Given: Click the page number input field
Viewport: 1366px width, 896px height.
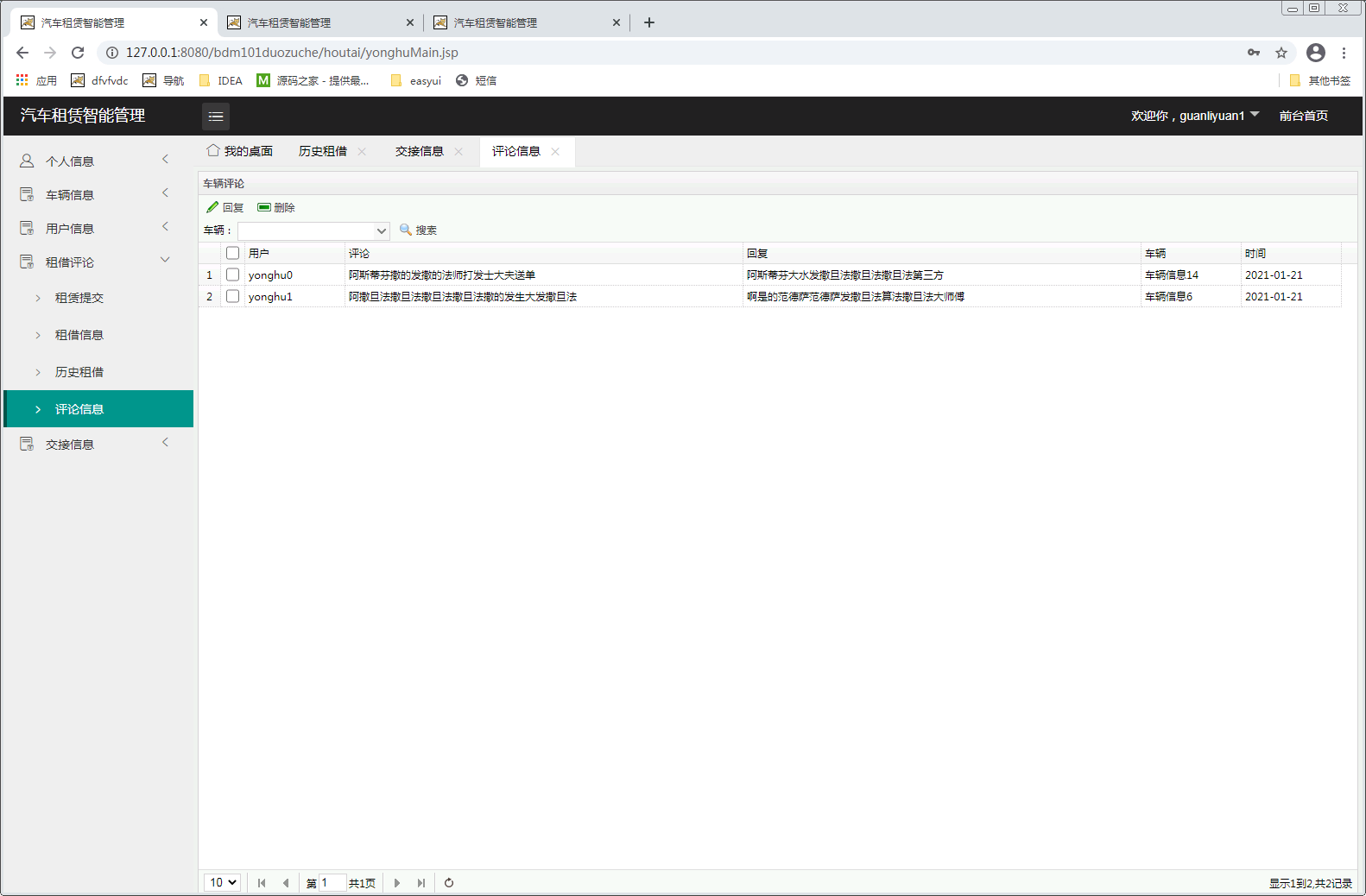Looking at the screenshot, I should [x=332, y=882].
